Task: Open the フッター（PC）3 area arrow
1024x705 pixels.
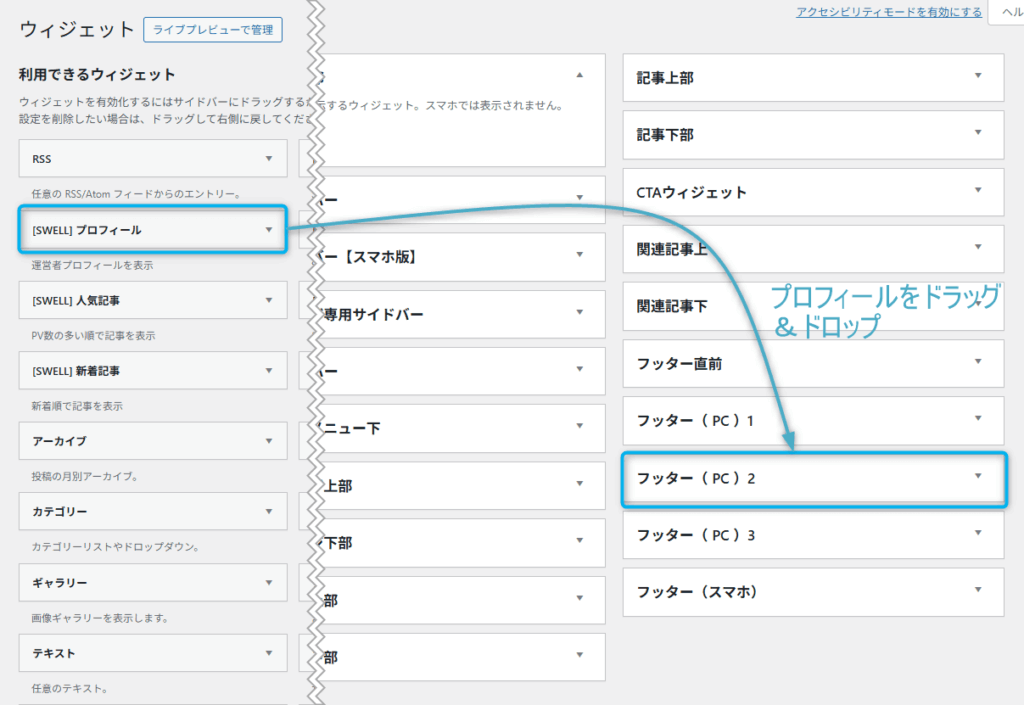Action: pyautogui.click(x=978, y=533)
